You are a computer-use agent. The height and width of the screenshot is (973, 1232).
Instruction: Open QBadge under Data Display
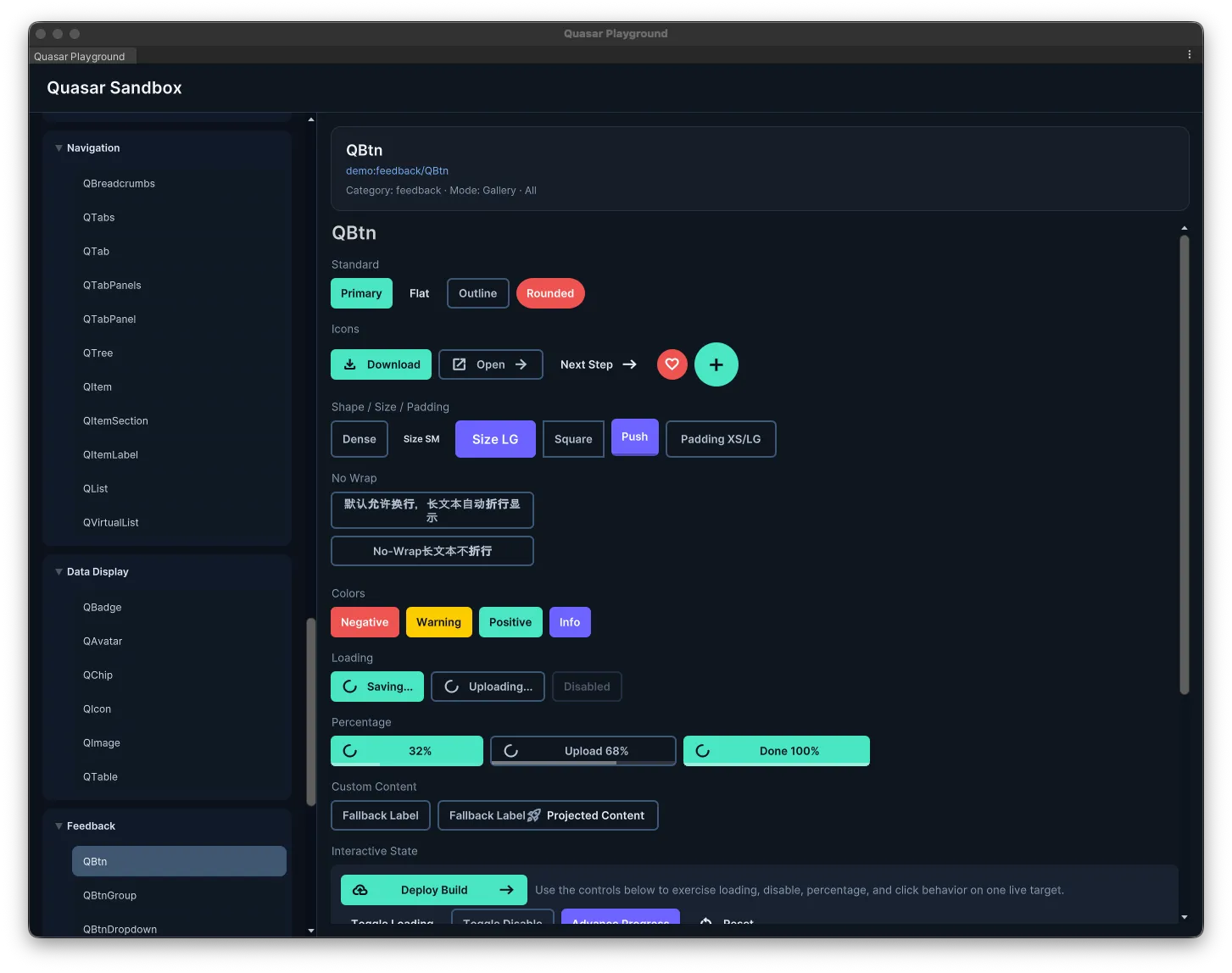point(179,607)
